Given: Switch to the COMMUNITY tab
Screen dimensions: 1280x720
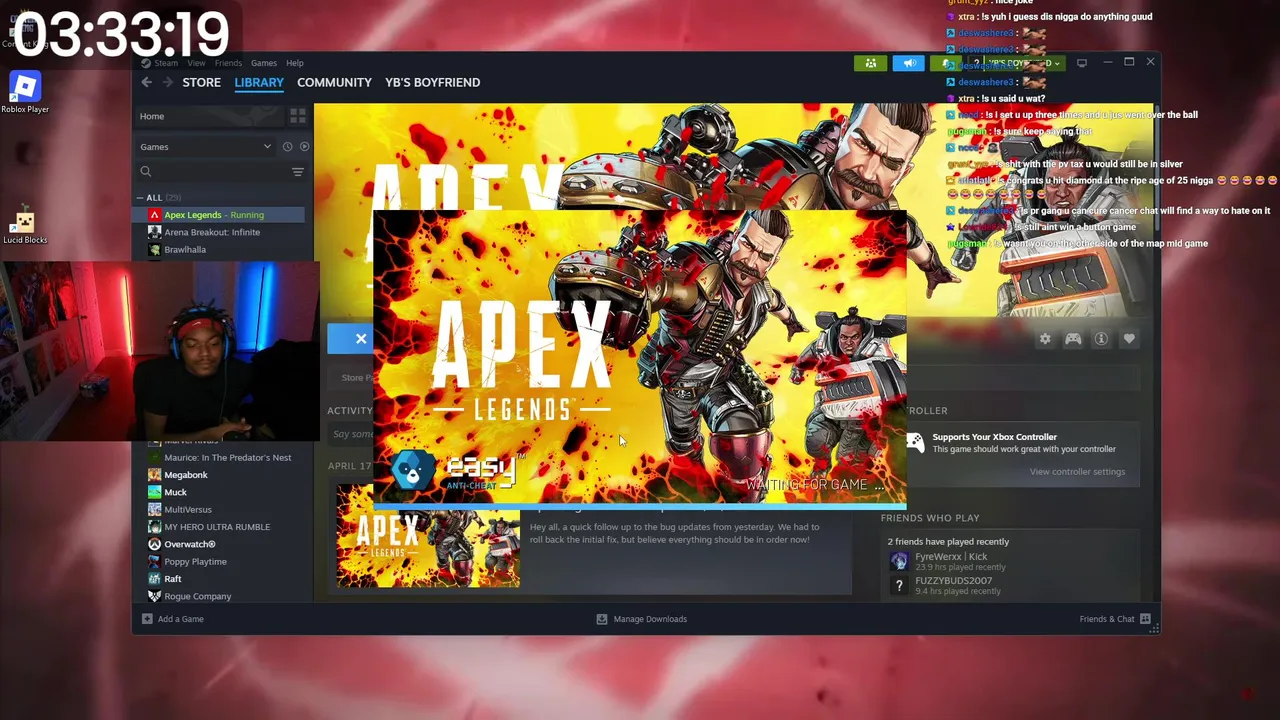Looking at the screenshot, I should click(334, 82).
